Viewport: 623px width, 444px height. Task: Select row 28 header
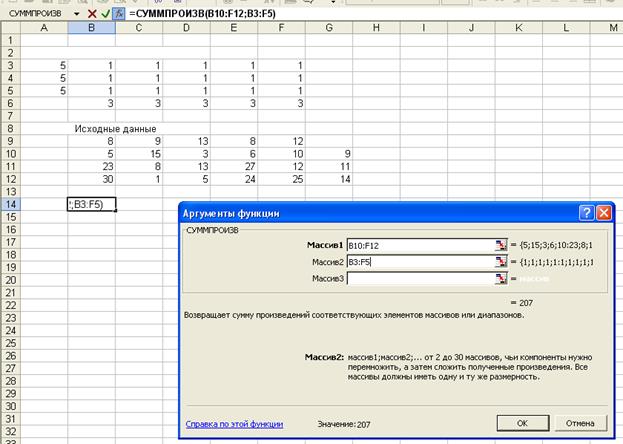click(11, 381)
